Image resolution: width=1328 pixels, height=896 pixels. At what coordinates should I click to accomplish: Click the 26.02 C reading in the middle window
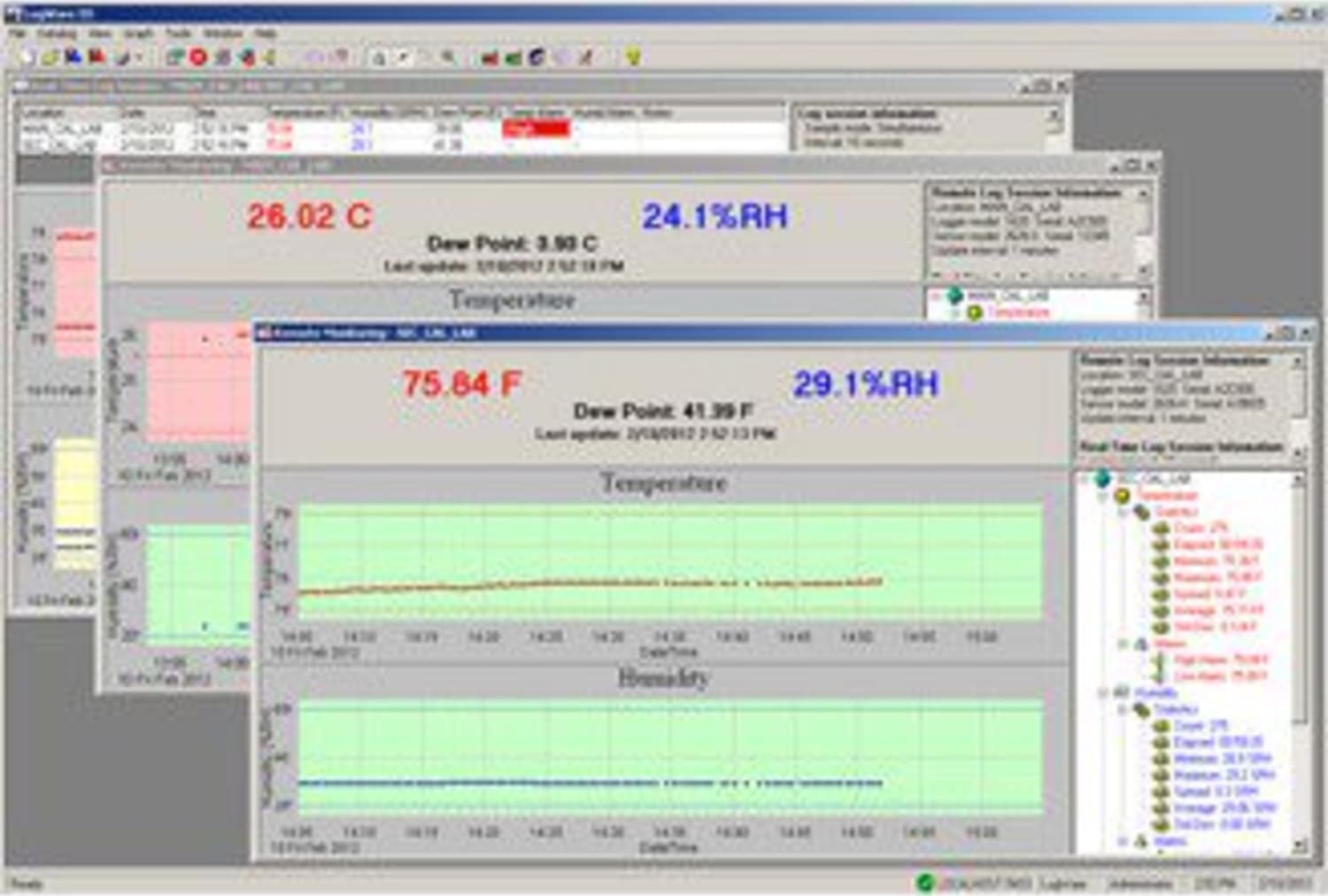(309, 216)
